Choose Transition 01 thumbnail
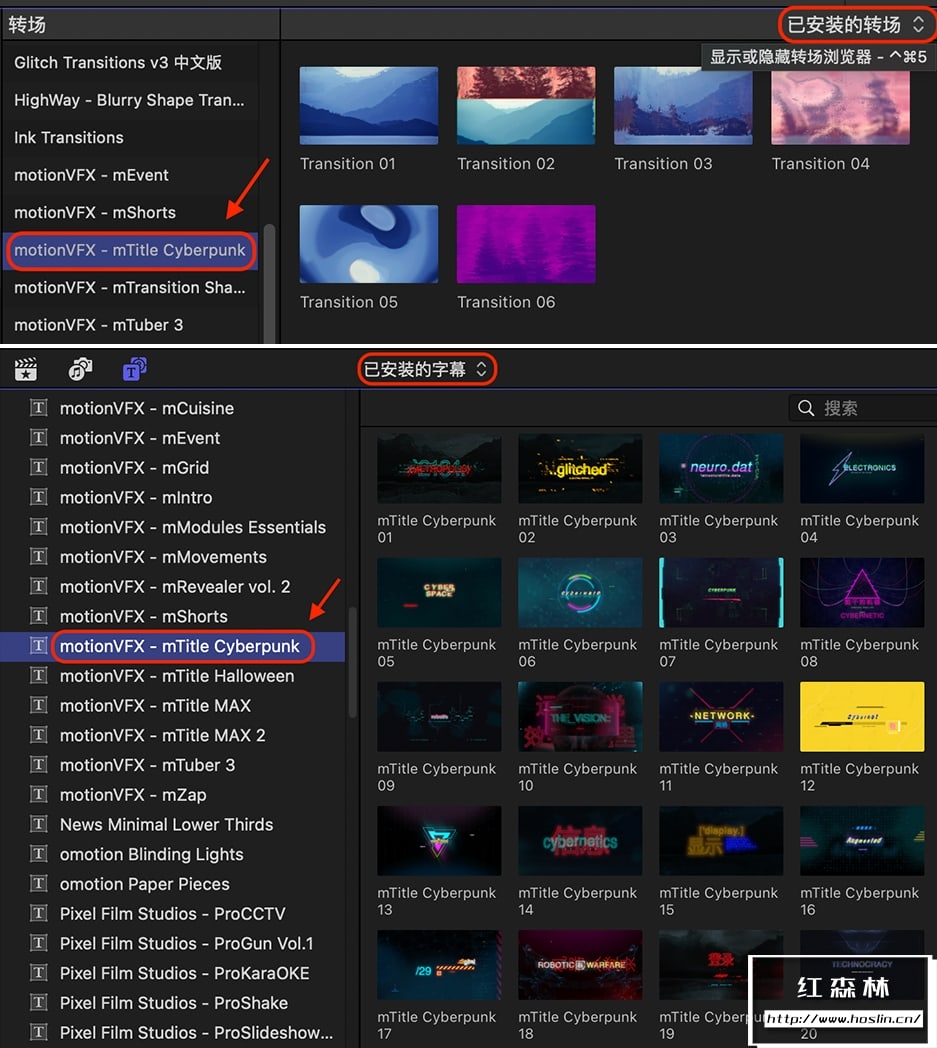 369,106
